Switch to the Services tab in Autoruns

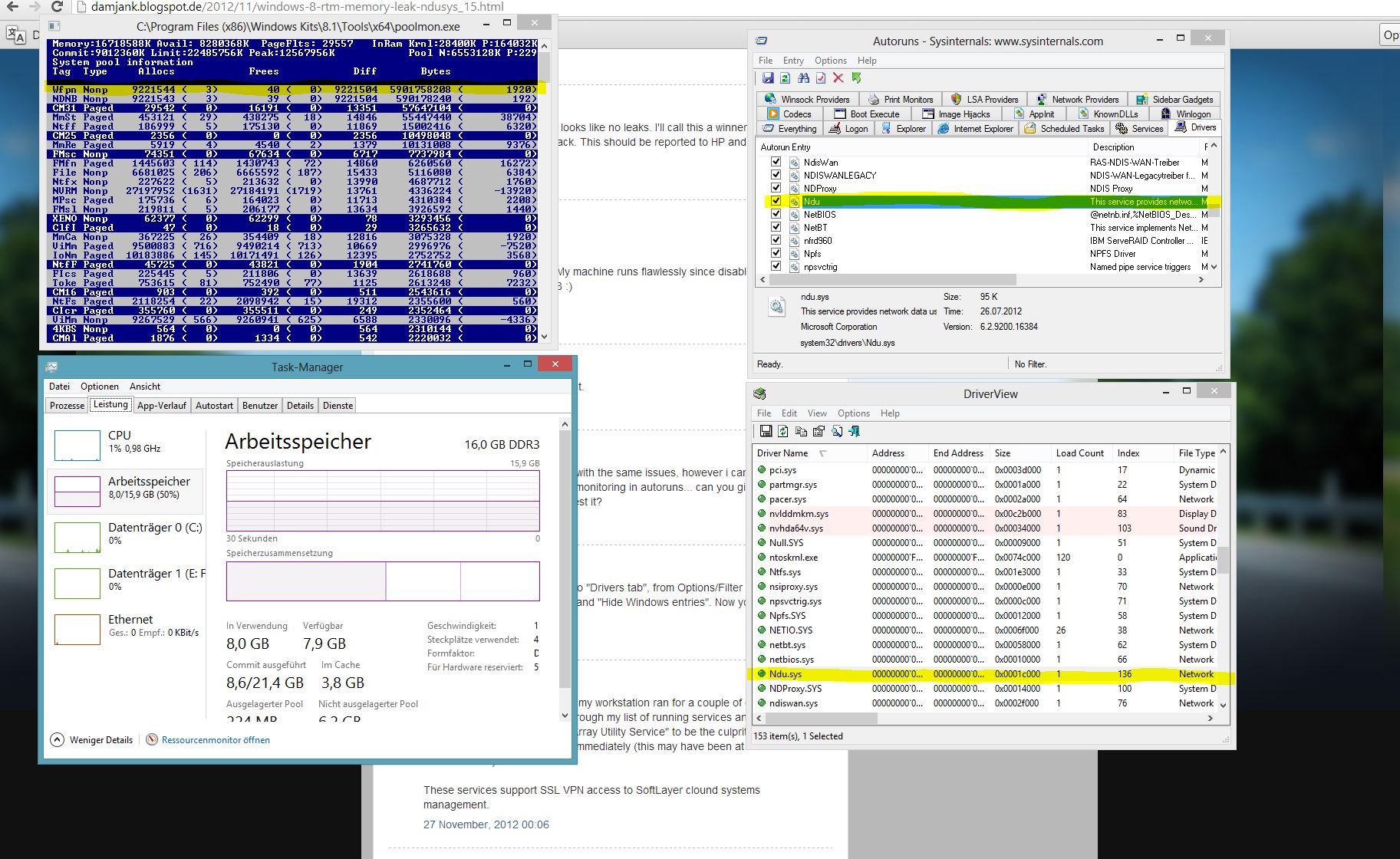[x=1141, y=128]
